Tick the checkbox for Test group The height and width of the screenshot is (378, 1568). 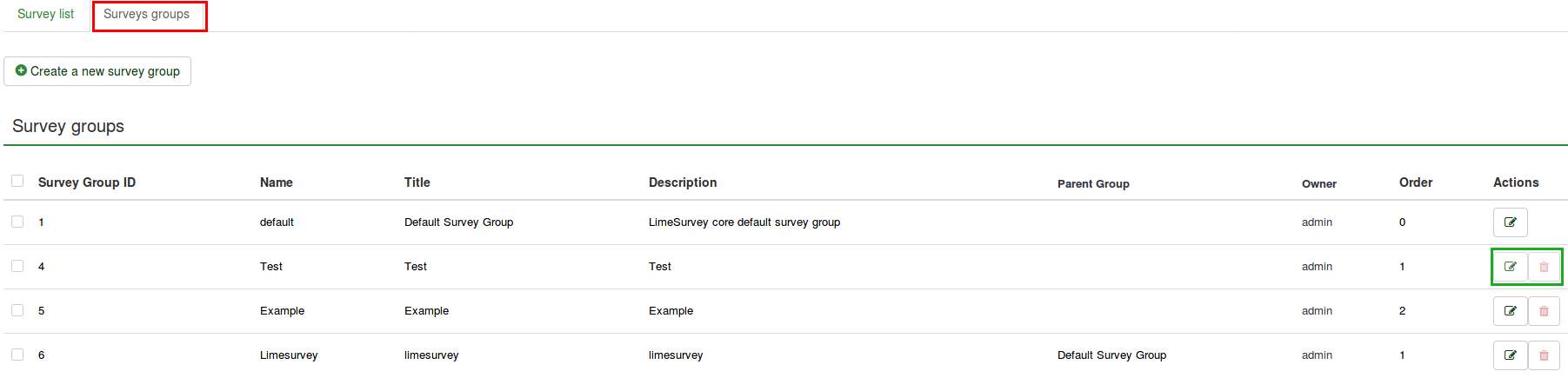coord(17,266)
